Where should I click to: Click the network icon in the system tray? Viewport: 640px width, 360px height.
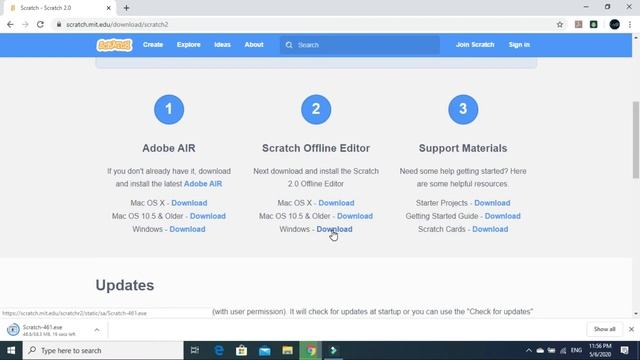[563, 350]
